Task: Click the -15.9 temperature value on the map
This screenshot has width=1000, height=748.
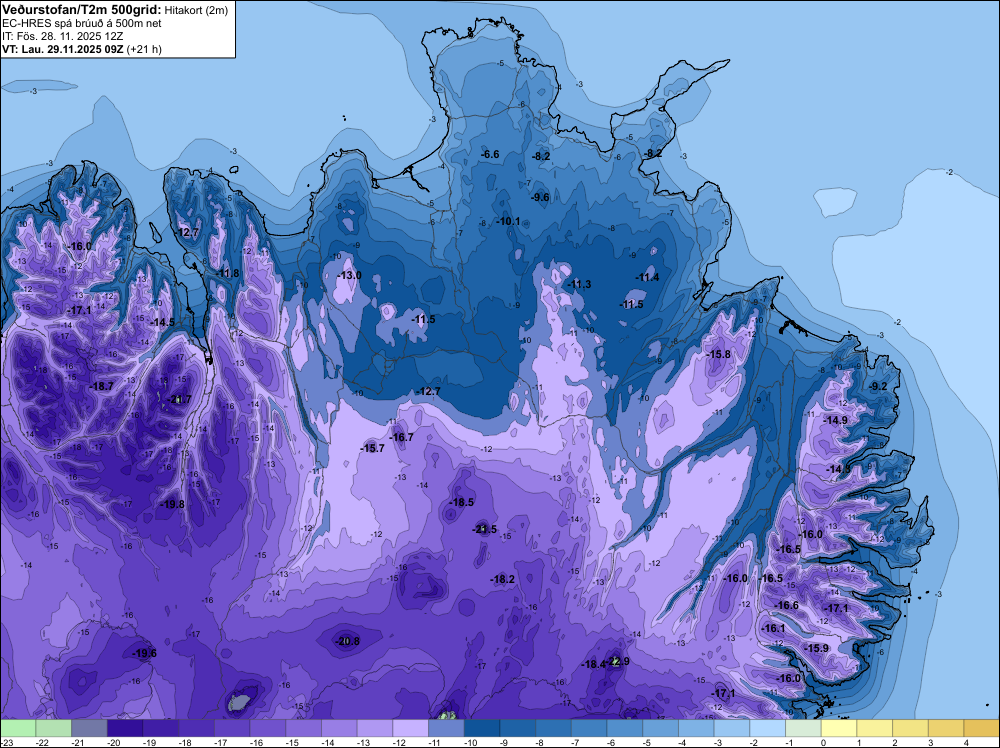Action: pyautogui.click(x=816, y=648)
